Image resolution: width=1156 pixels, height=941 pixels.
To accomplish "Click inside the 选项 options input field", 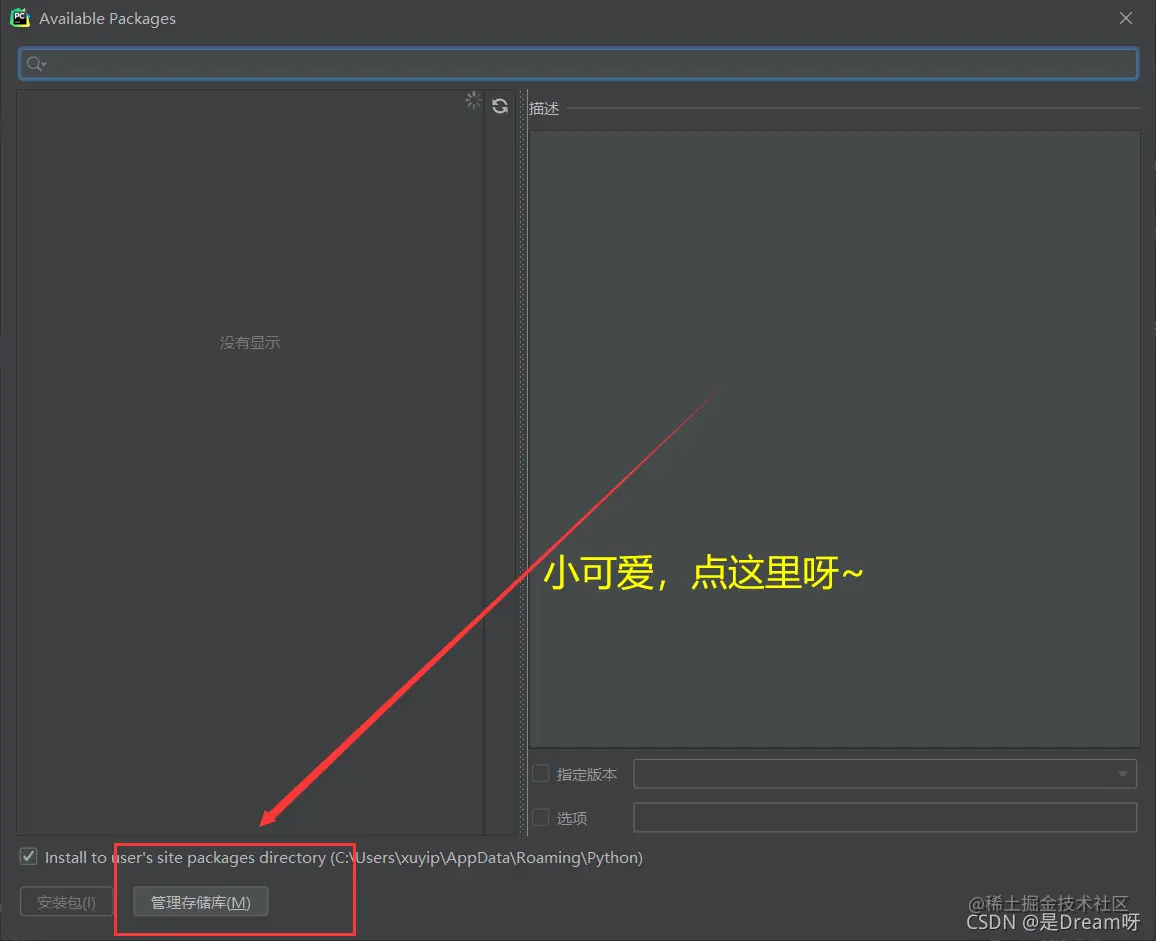I will 885,817.
